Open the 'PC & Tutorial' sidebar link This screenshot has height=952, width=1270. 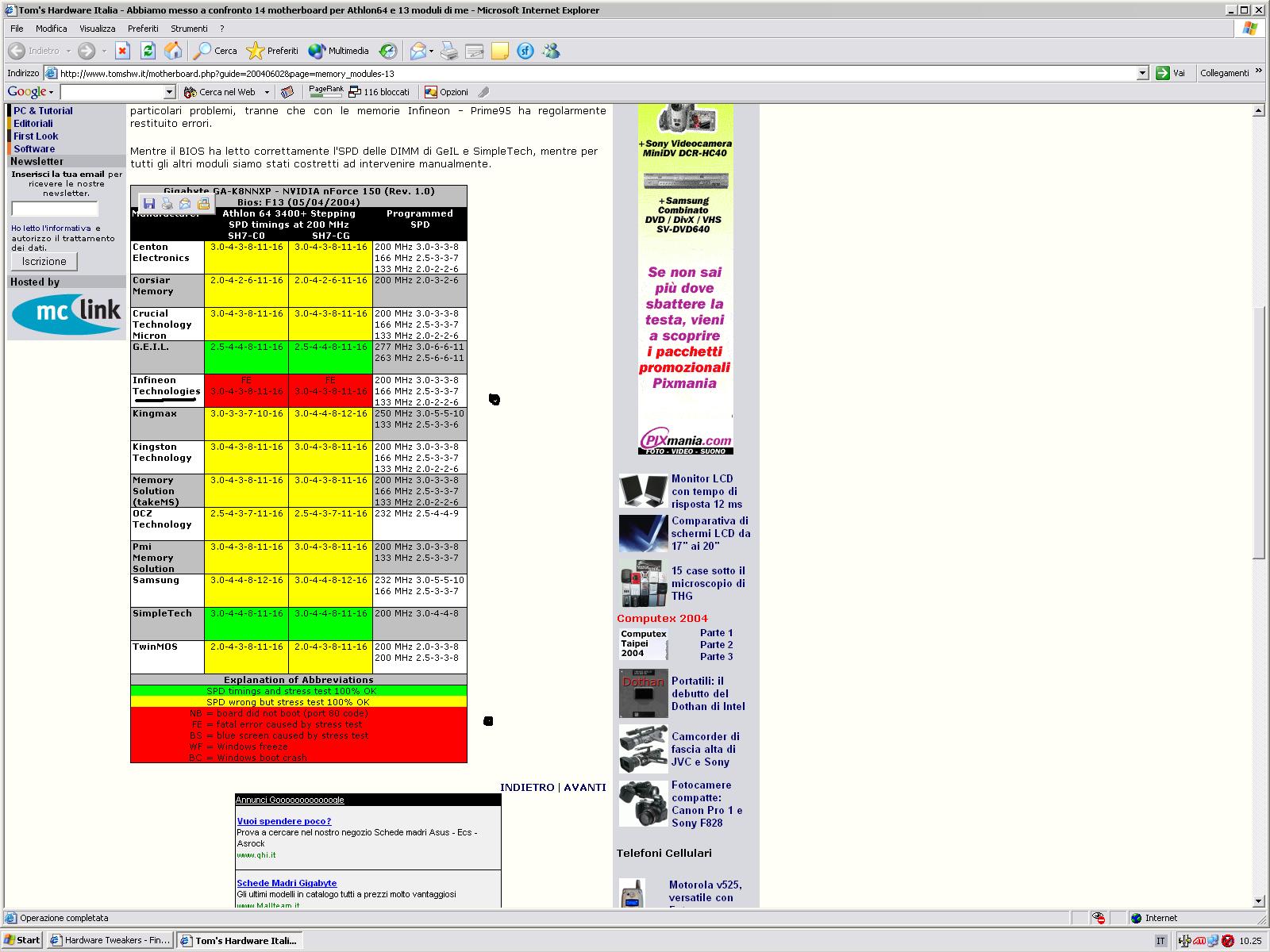point(43,111)
